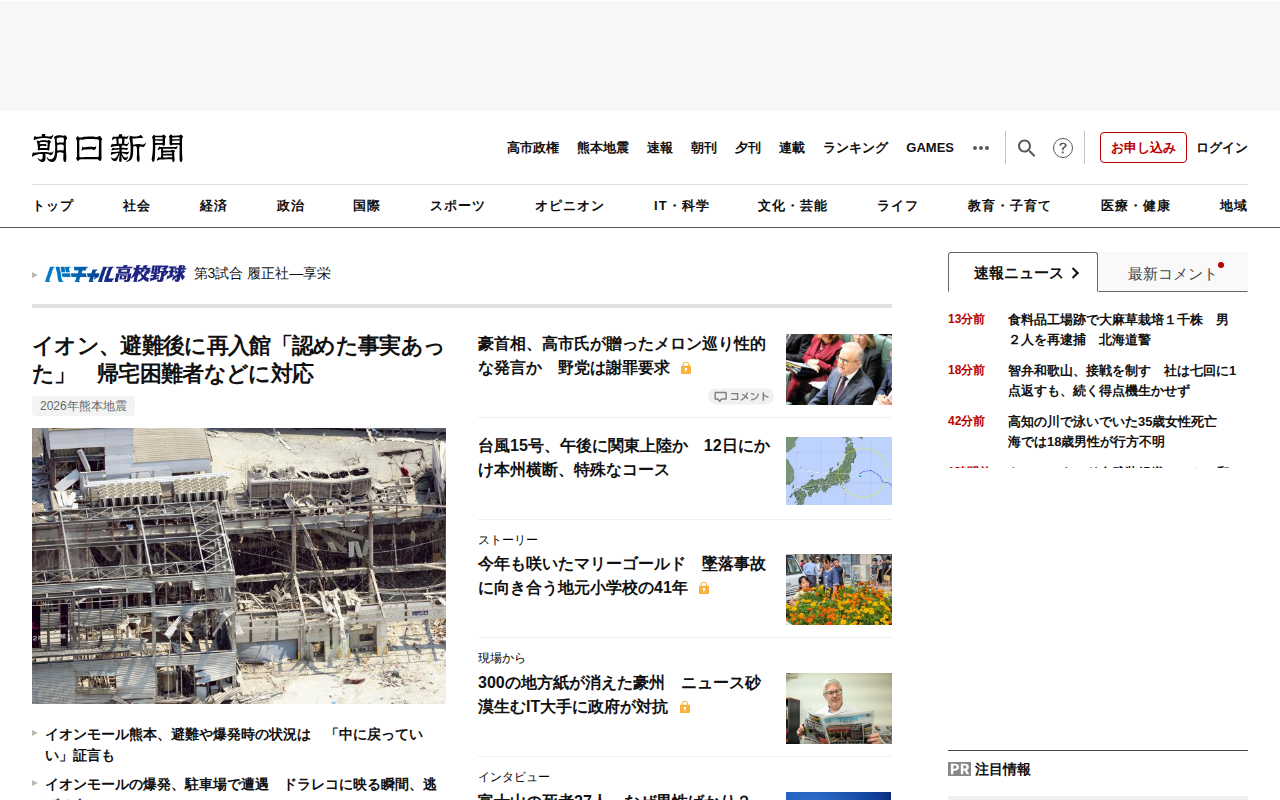Click the バーチャル高校野球 logo
This screenshot has height=800, width=1280.
point(114,274)
